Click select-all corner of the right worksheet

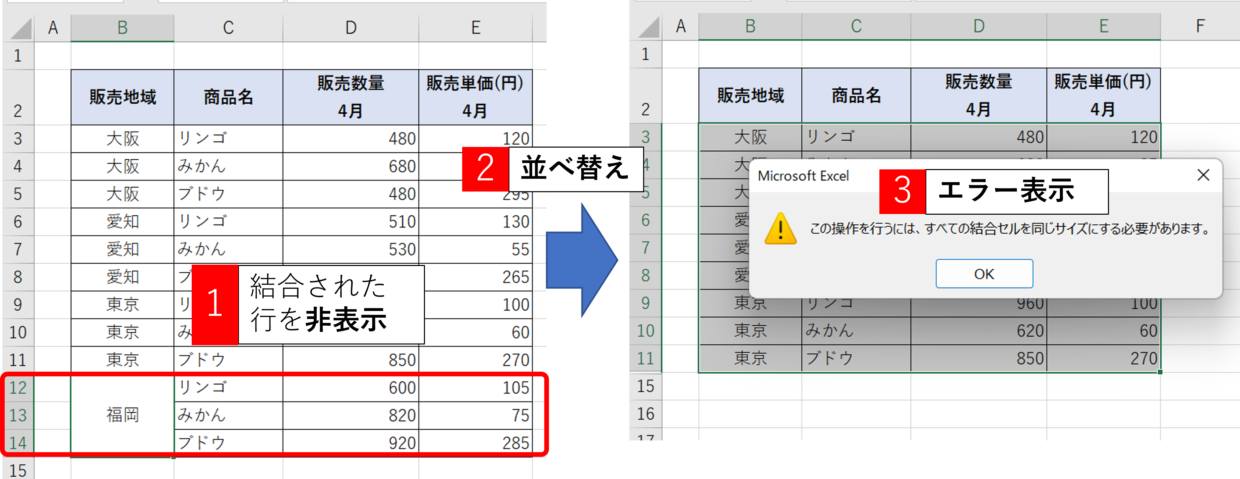646,26
